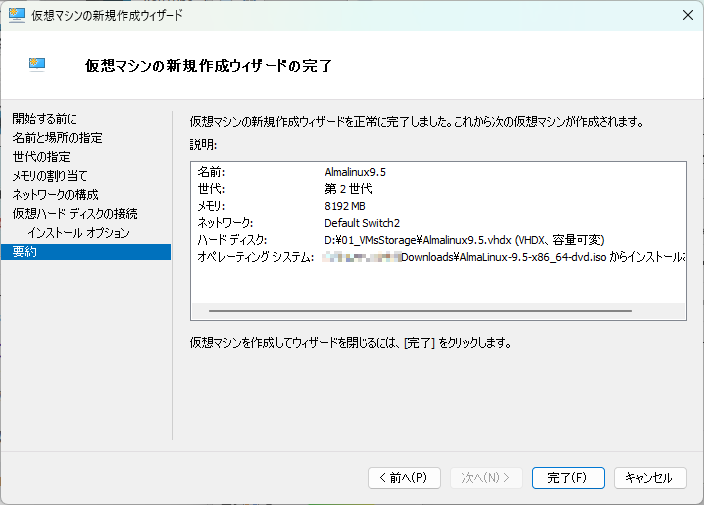Open 仮想ハード ディスクの接続 step
This screenshot has height=505, width=704.
75,213
